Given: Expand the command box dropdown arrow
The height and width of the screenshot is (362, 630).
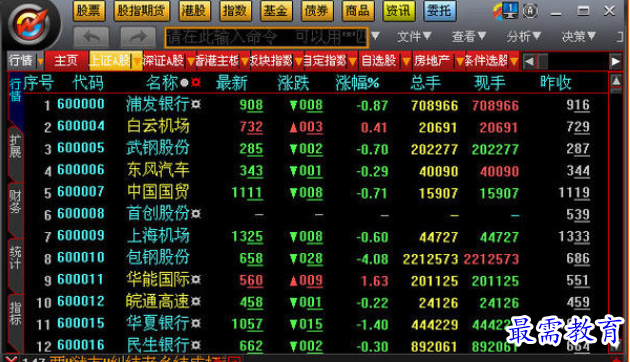Looking at the screenshot, I should tap(375, 36).
